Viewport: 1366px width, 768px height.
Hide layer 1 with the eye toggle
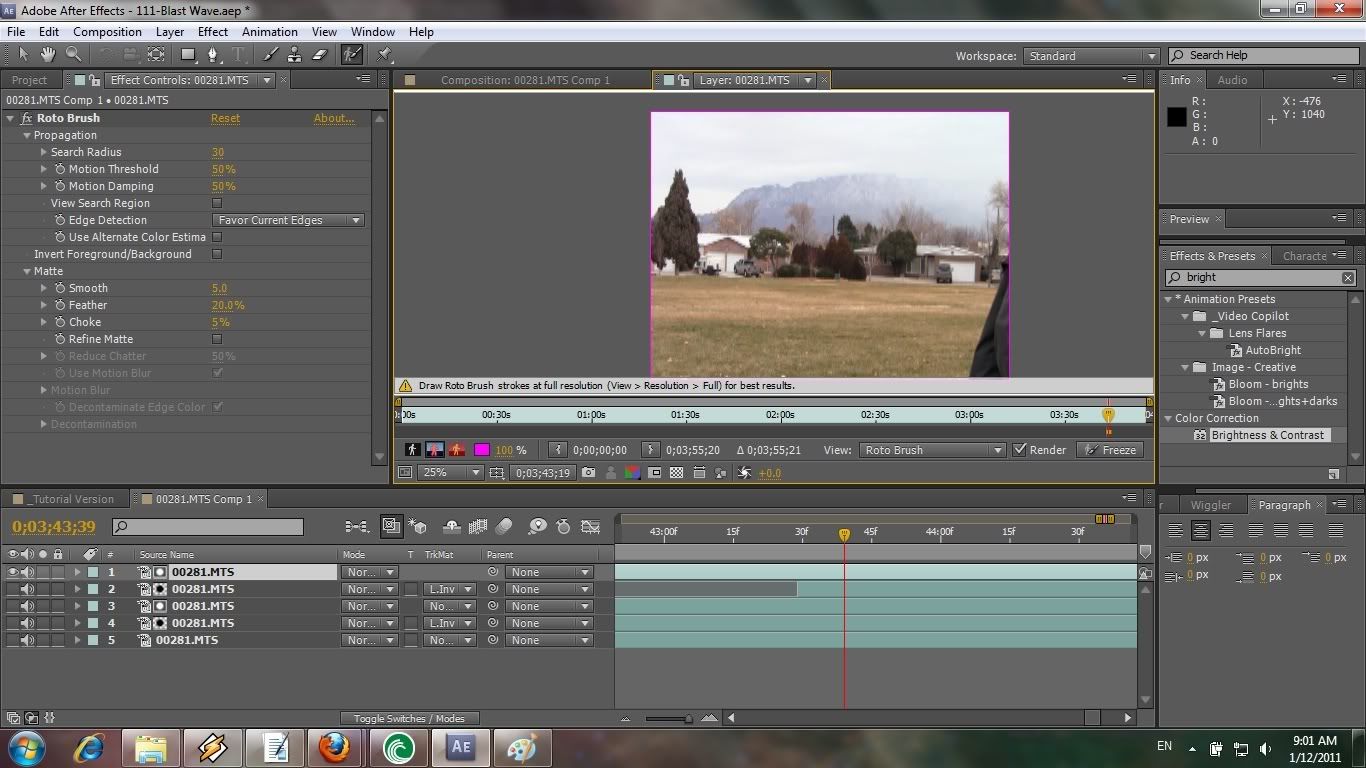(13, 572)
